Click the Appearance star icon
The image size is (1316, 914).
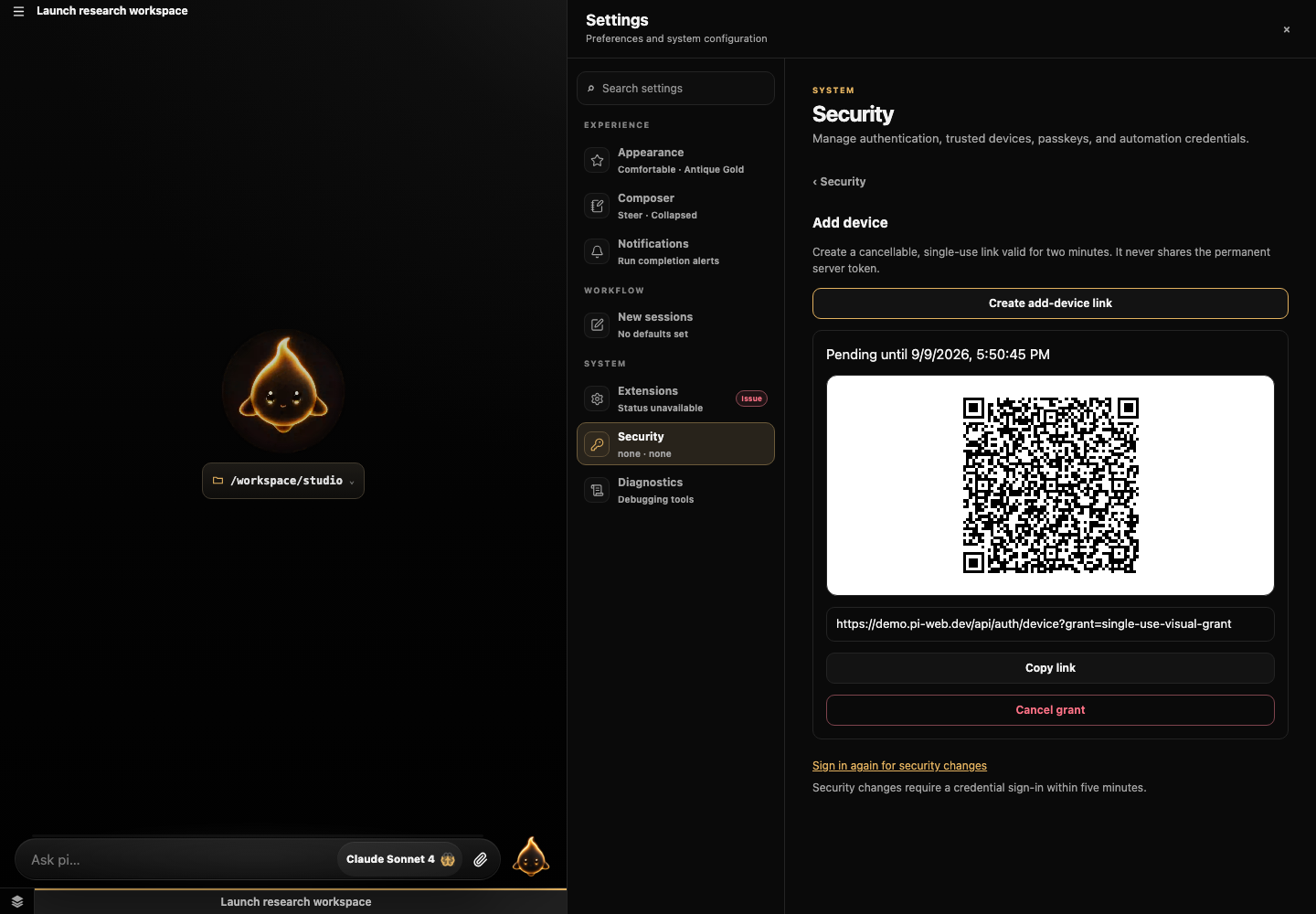pos(597,160)
